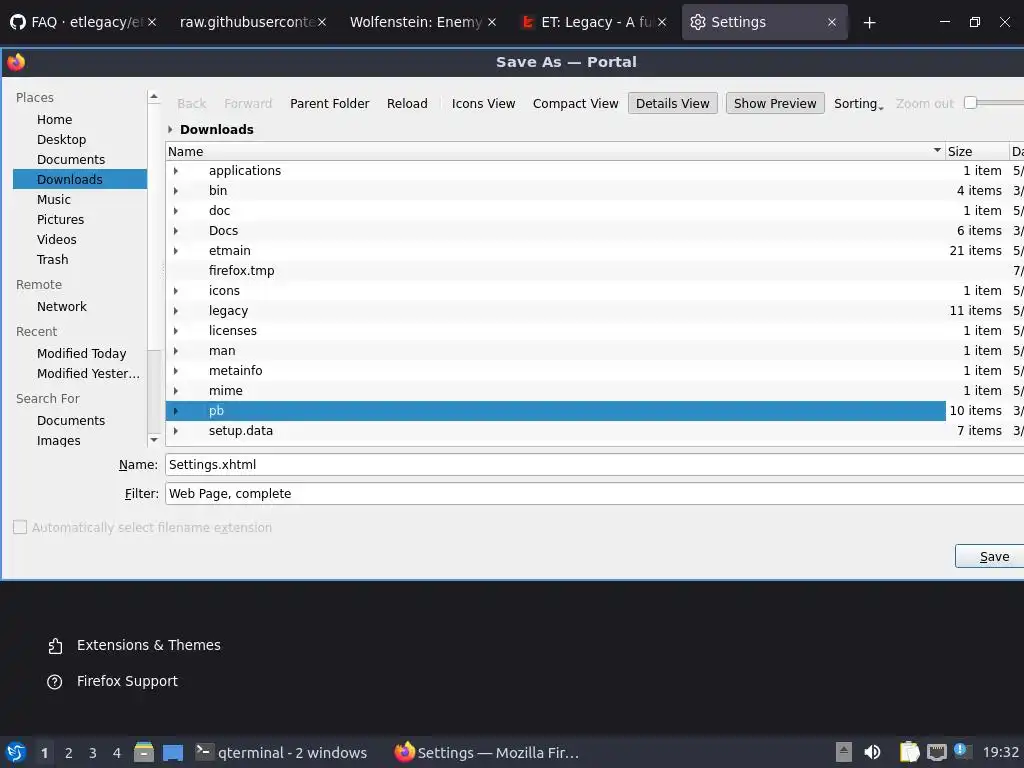Open the Sorting dropdown menu
Image resolution: width=1024 pixels, height=768 pixels.
(x=858, y=103)
